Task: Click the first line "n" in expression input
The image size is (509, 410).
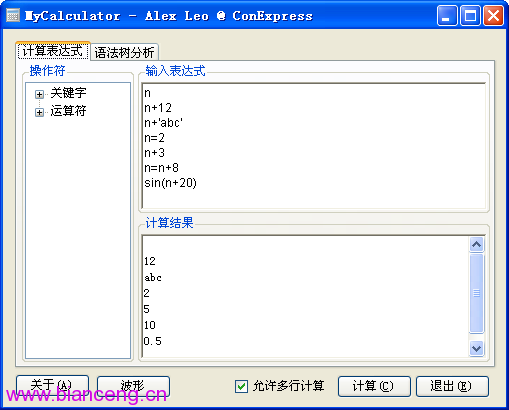Action: click(147, 93)
